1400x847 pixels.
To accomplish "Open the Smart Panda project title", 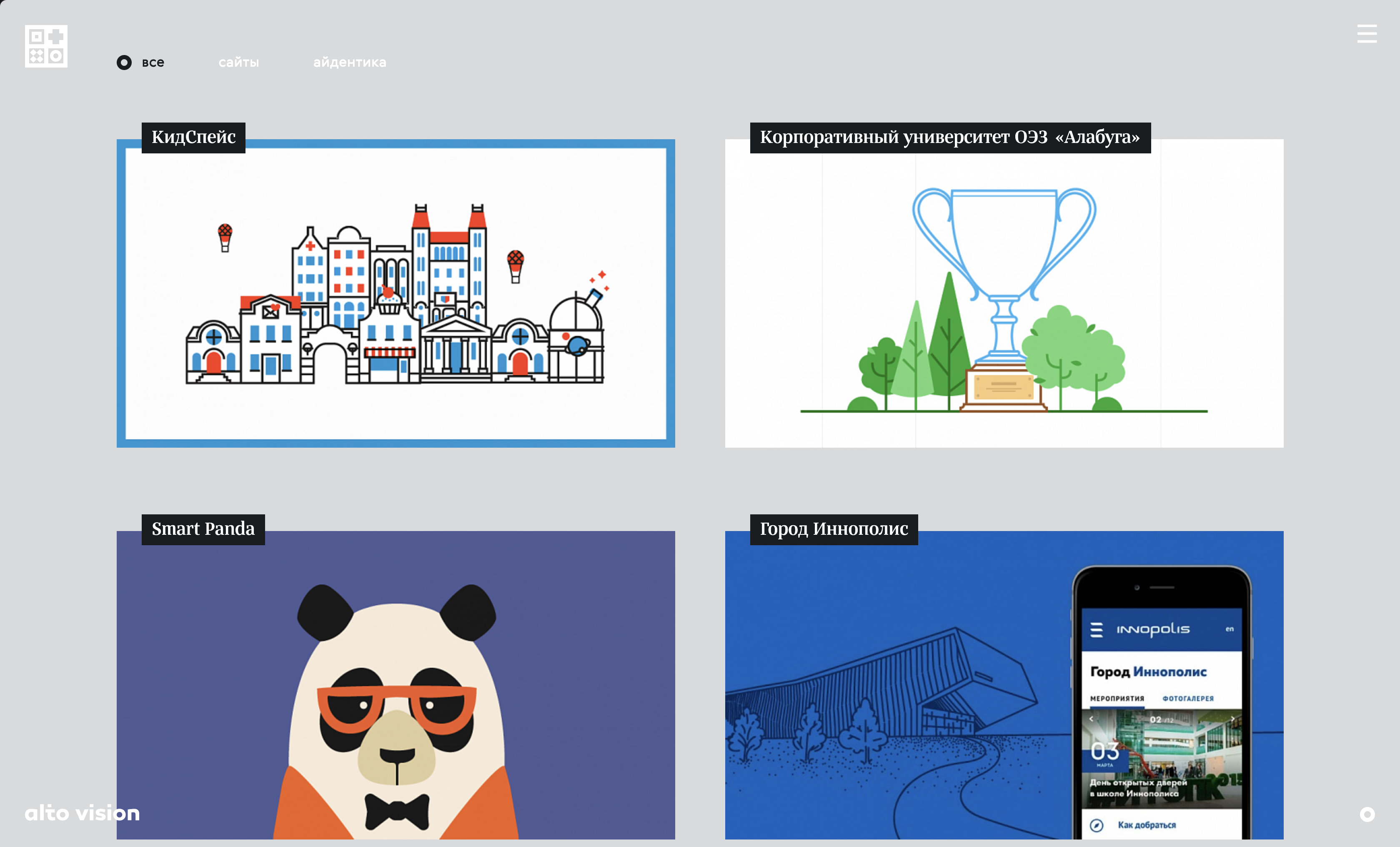I will (203, 529).
